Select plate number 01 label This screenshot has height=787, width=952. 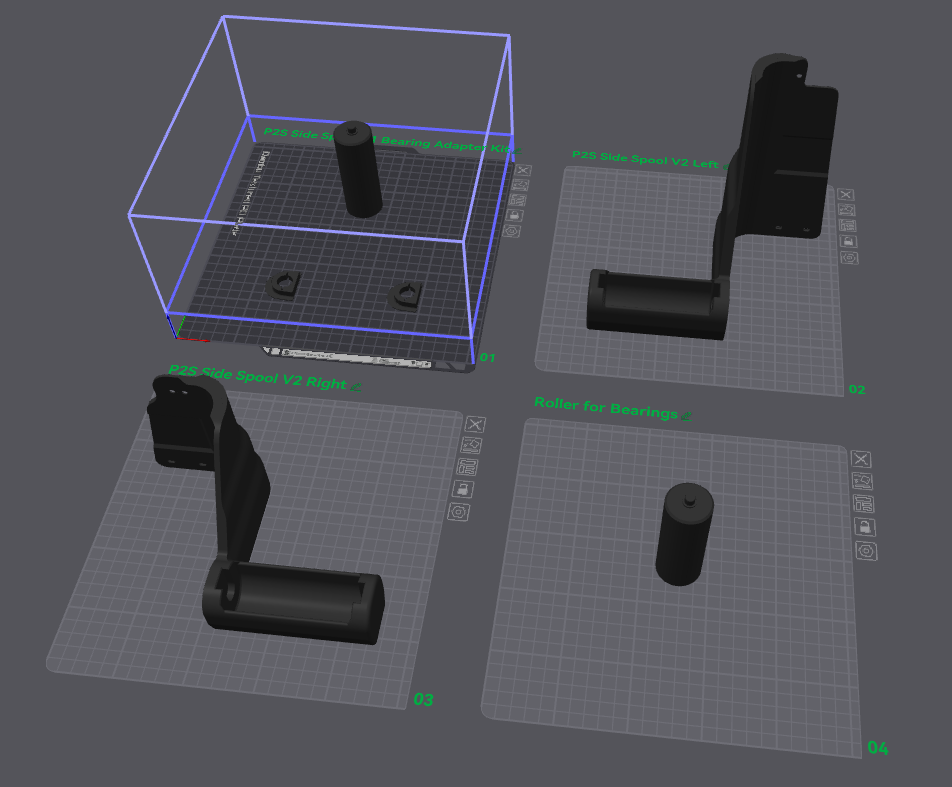tap(487, 358)
